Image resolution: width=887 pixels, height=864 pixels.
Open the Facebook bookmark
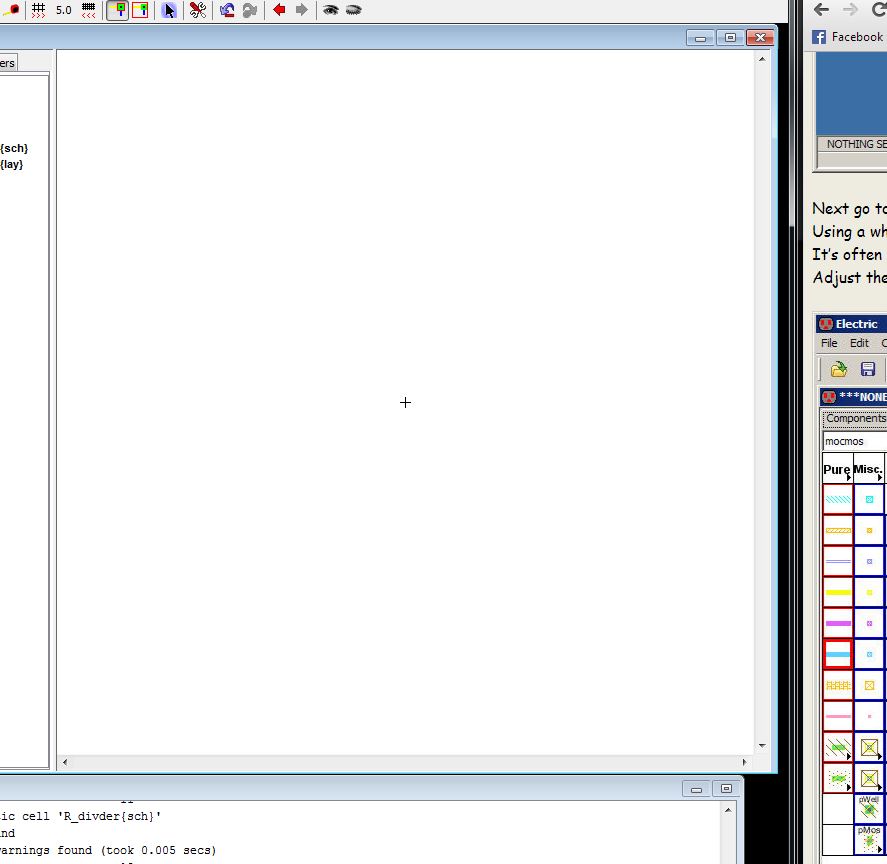[x=847, y=37]
